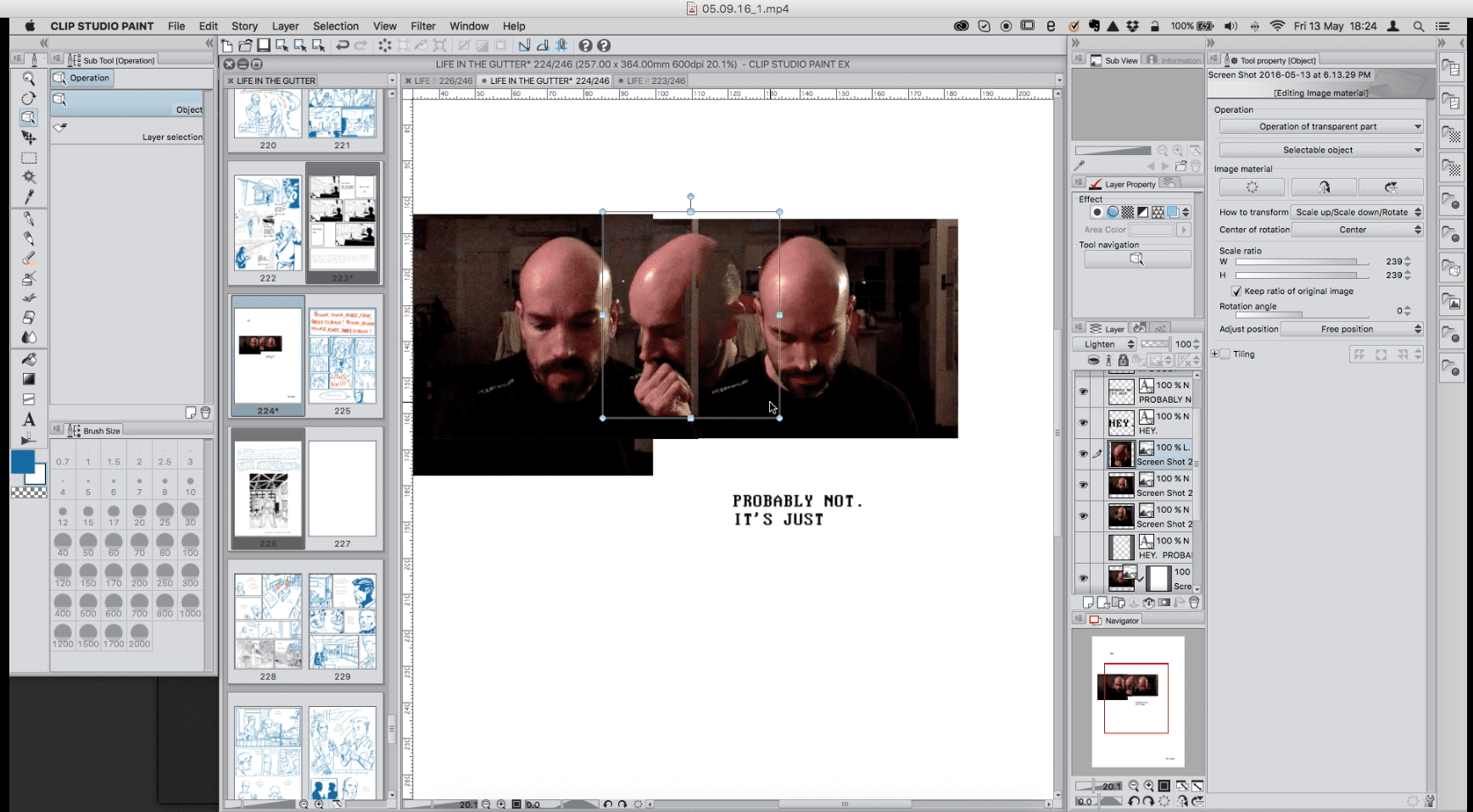This screenshot has height=812, width=1473.
Task: Open the Operation of transparent part dropdown
Action: (1320, 126)
